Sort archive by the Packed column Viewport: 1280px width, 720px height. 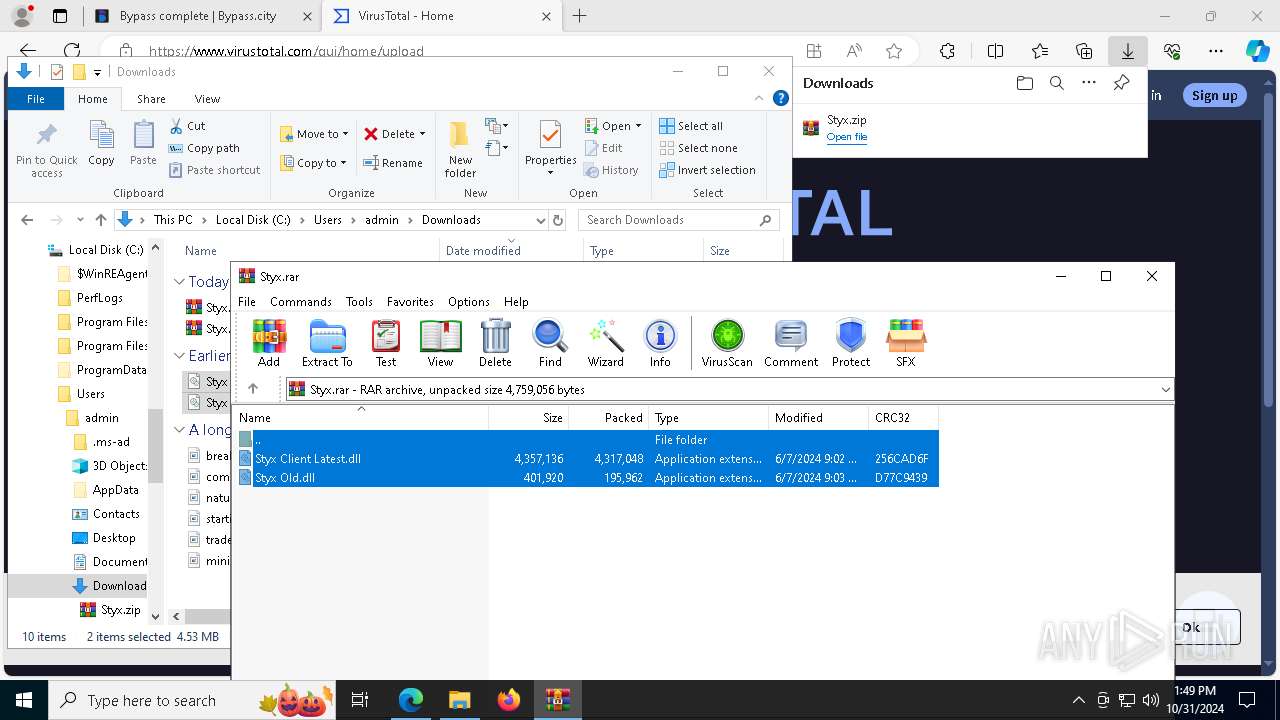click(x=608, y=417)
